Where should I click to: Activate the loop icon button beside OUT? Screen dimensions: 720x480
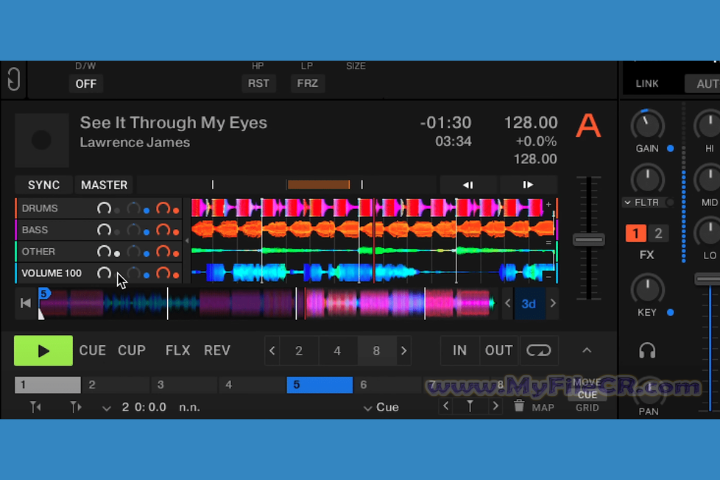click(x=538, y=350)
